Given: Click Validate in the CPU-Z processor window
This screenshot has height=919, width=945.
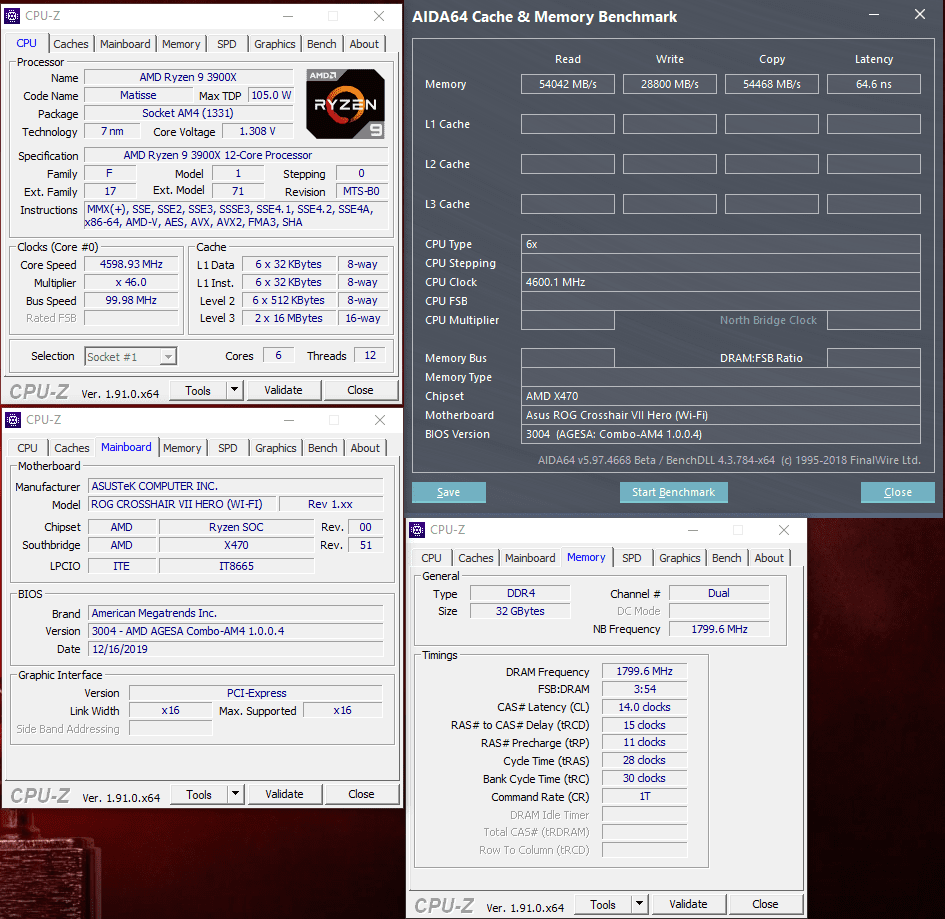Looking at the screenshot, I should coord(283,390).
